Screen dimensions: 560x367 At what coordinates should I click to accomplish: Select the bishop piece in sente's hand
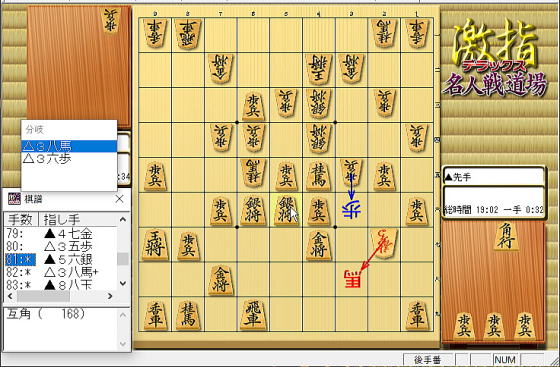[506, 236]
